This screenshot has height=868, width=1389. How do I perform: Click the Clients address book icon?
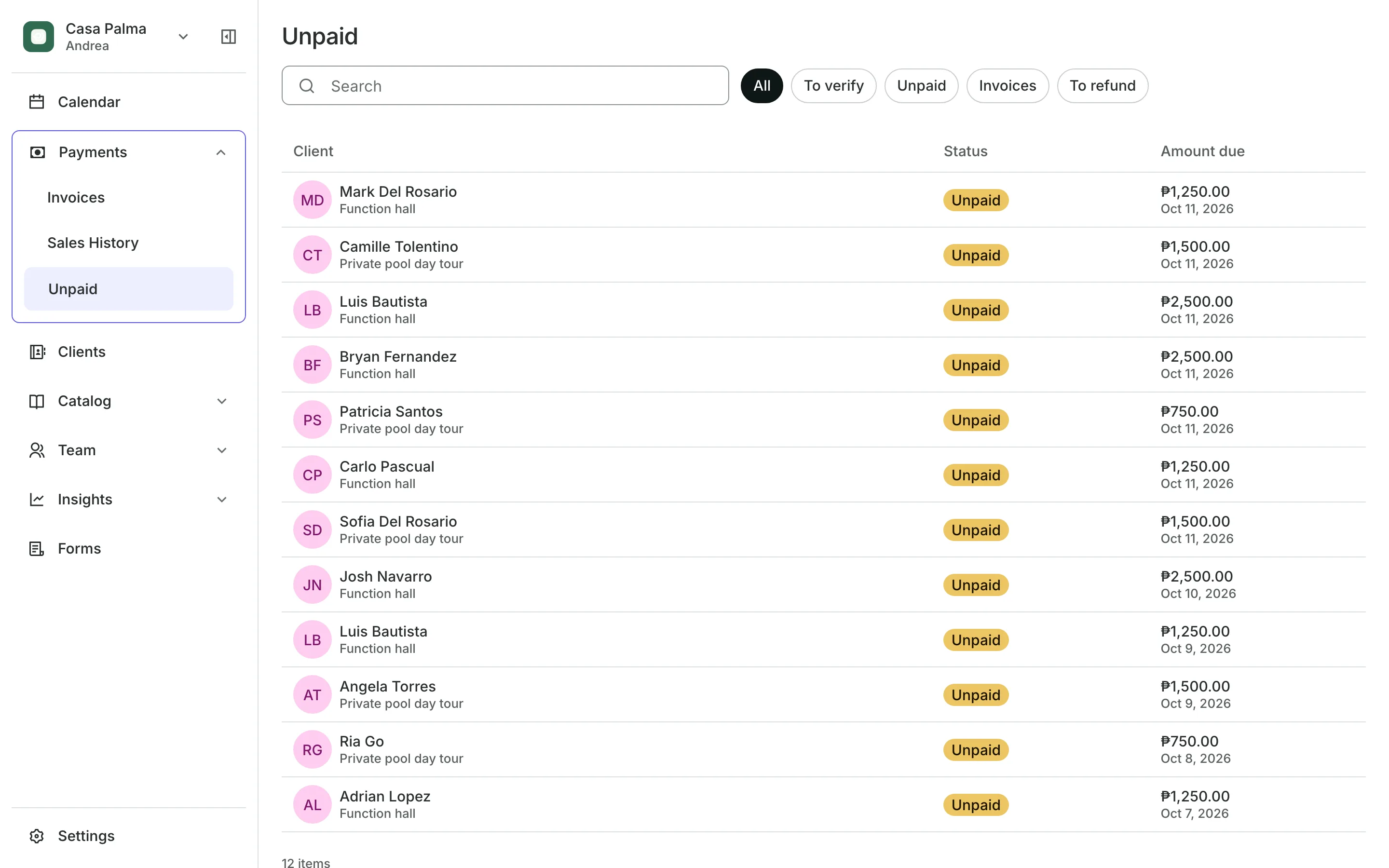pos(37,352)
